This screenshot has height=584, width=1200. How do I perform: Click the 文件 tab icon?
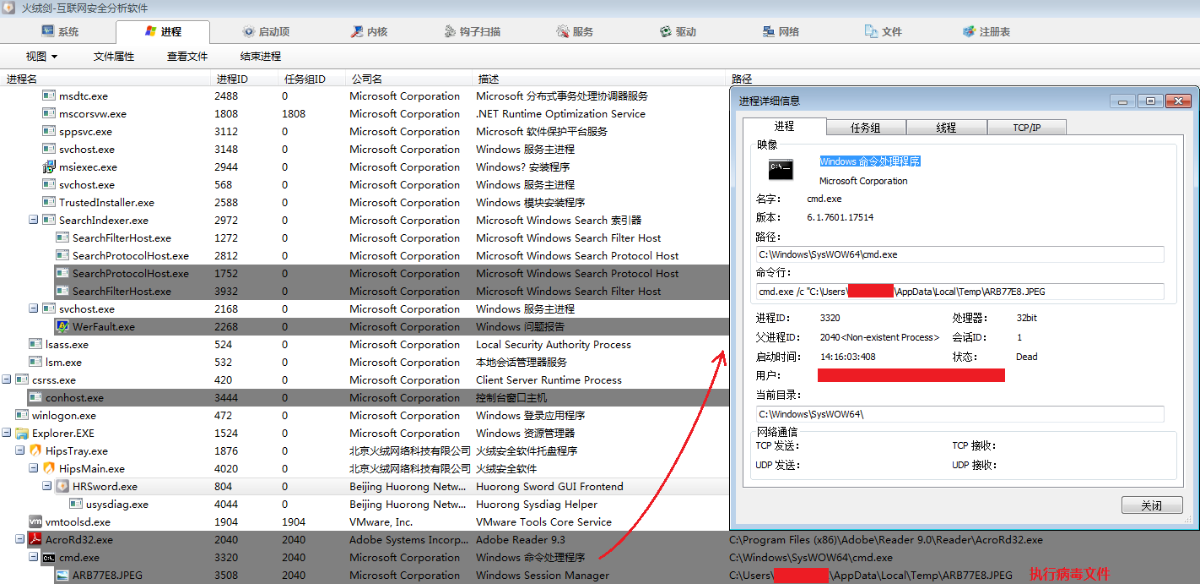pos(872,32)
